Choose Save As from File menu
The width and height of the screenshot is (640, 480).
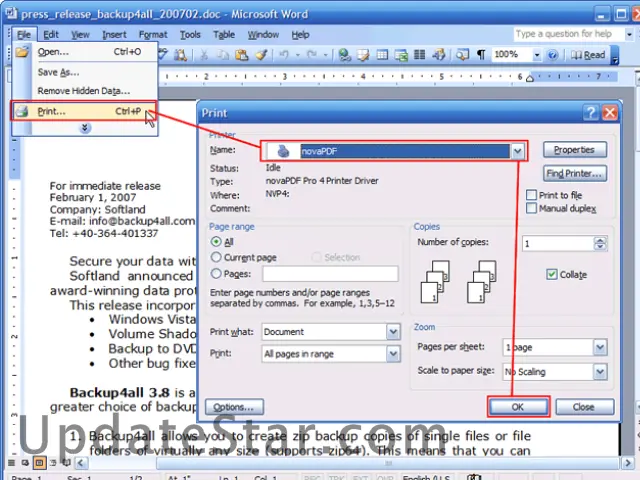[84, 72]
